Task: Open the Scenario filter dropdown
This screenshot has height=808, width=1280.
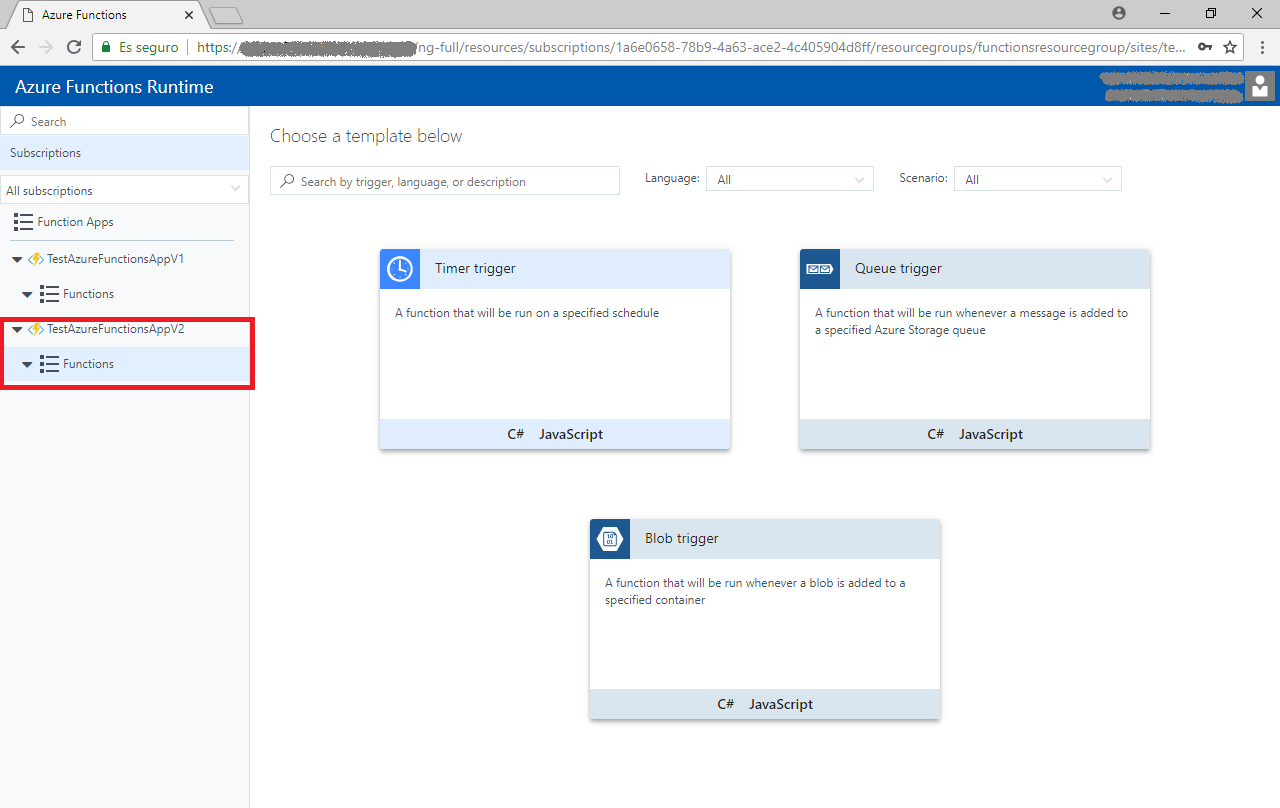Action: click(1038, 179)
